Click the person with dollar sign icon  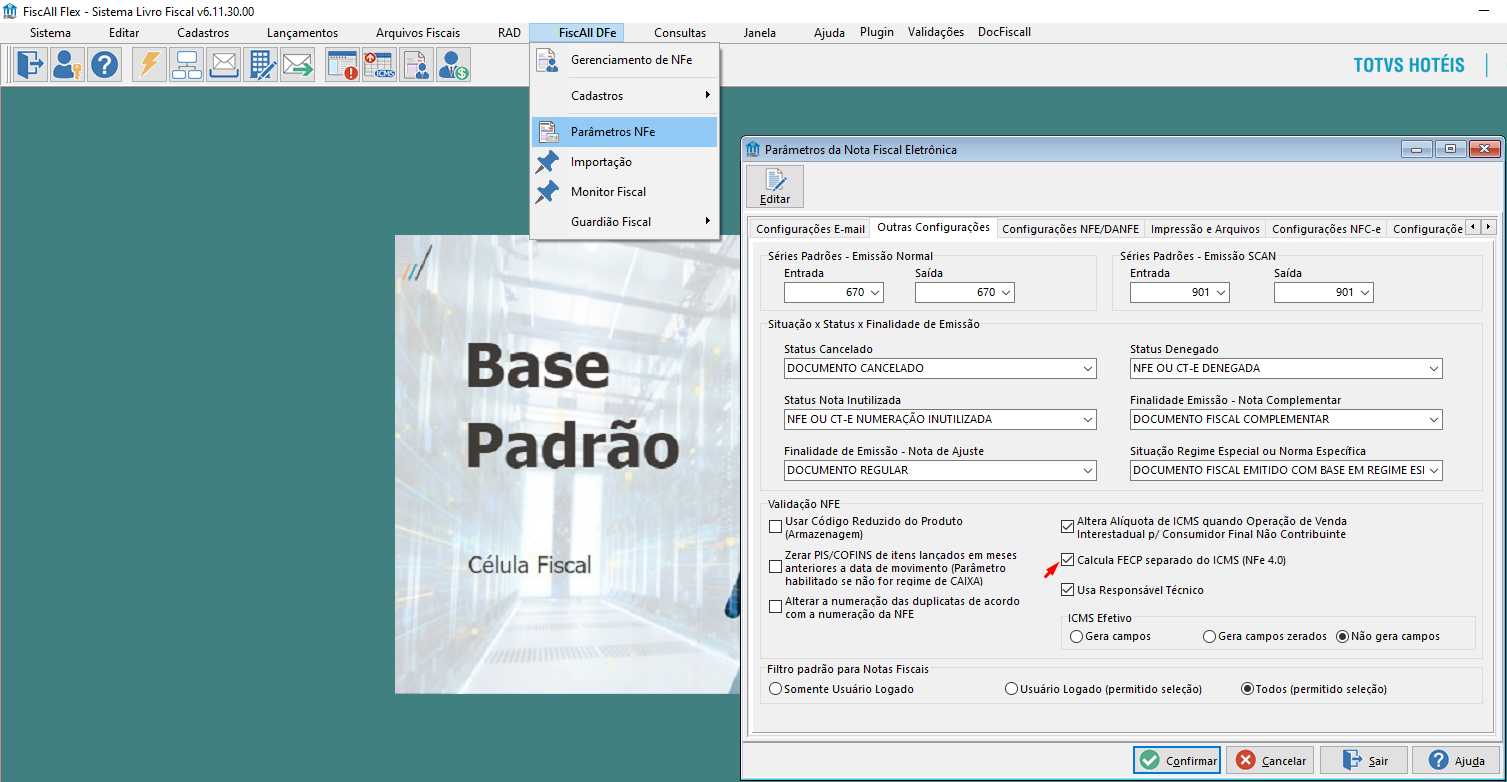point(453,65)
